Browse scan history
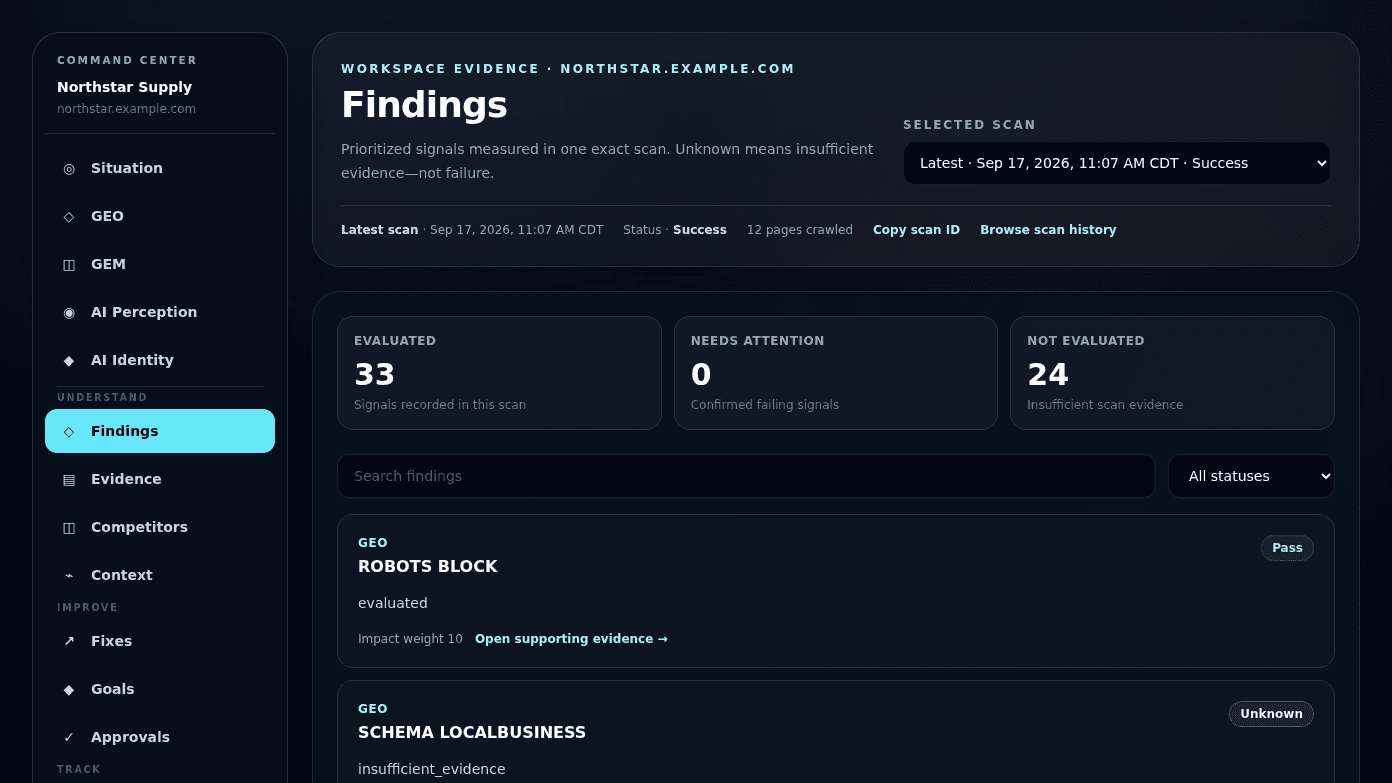1392x783 pixels. coord(1048,230)
